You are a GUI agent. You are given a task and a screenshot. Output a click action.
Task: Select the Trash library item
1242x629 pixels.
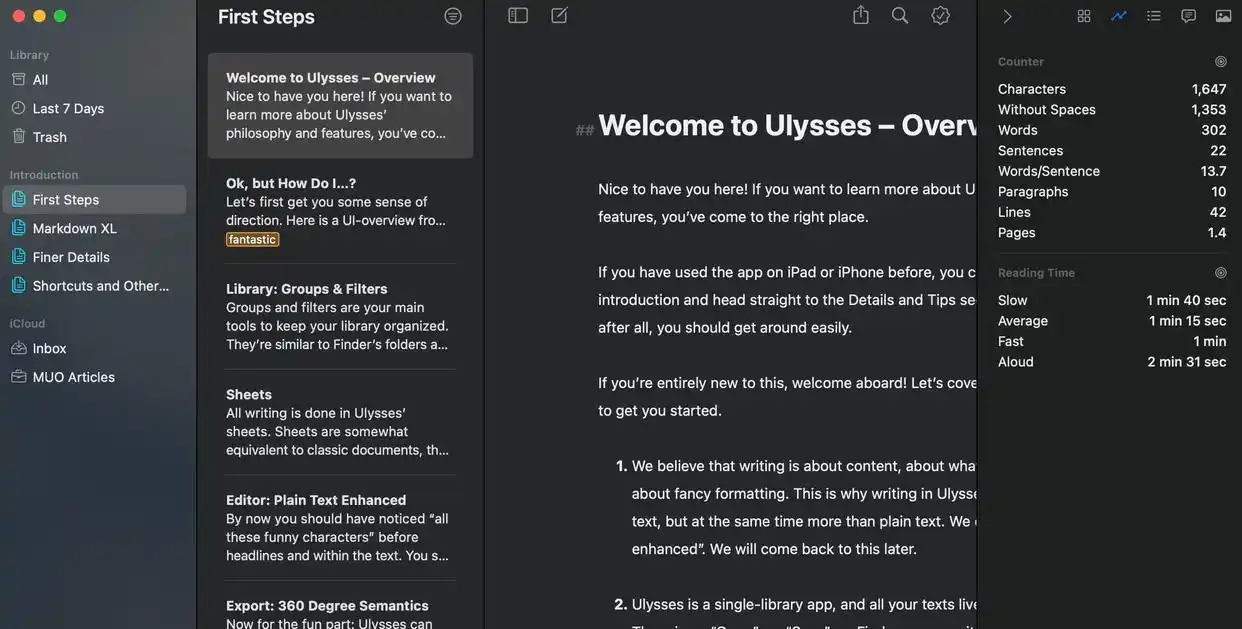(49, 137)
